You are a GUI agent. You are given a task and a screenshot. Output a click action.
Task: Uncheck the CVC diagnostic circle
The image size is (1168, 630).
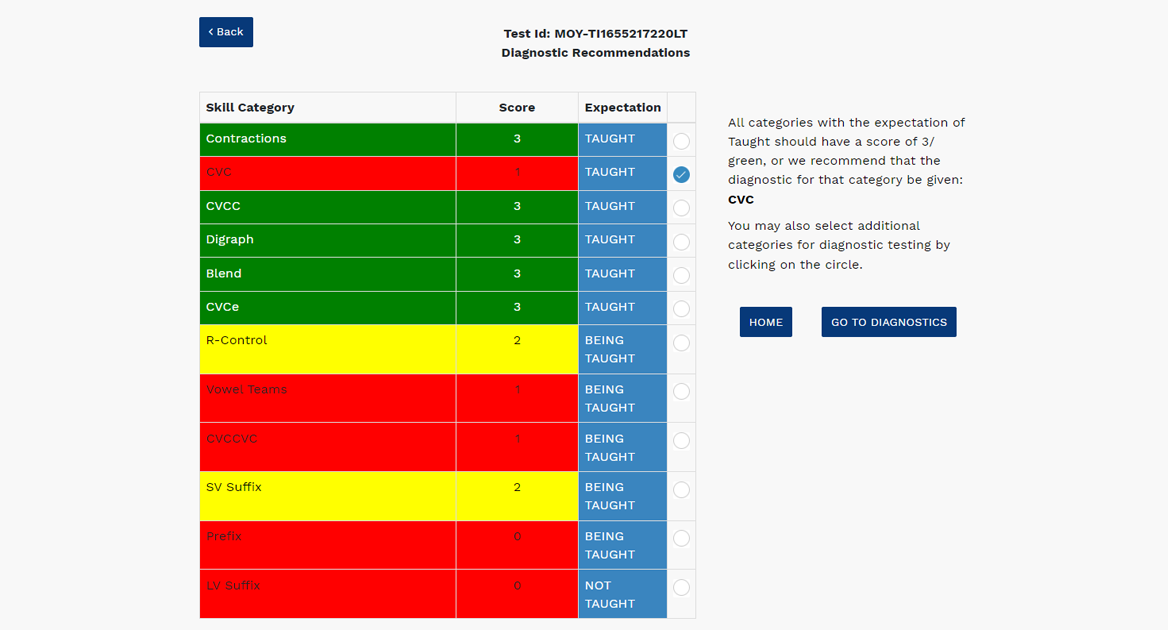point(681,175)
